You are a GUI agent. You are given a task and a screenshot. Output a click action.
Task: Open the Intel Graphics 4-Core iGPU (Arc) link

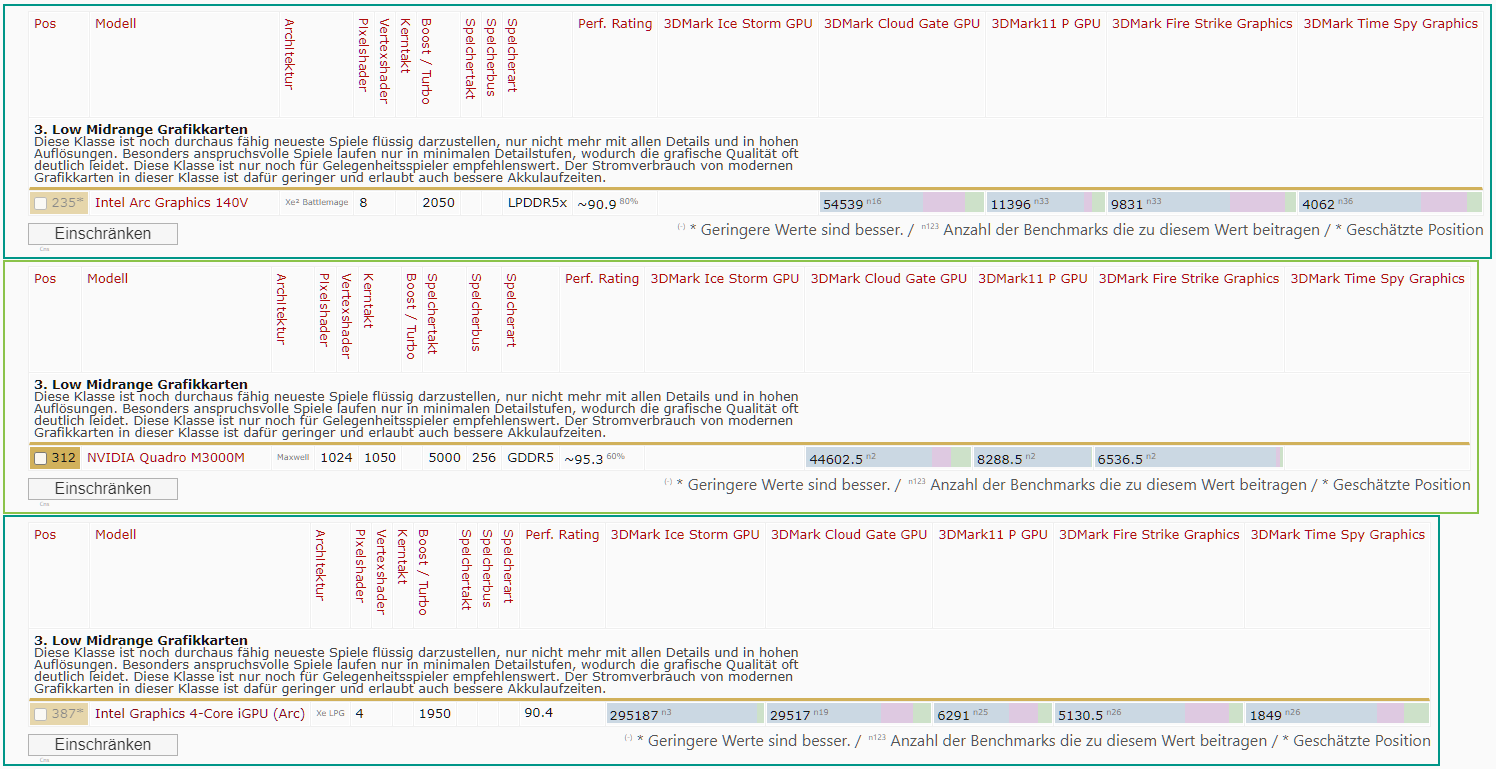click(200, 714)
